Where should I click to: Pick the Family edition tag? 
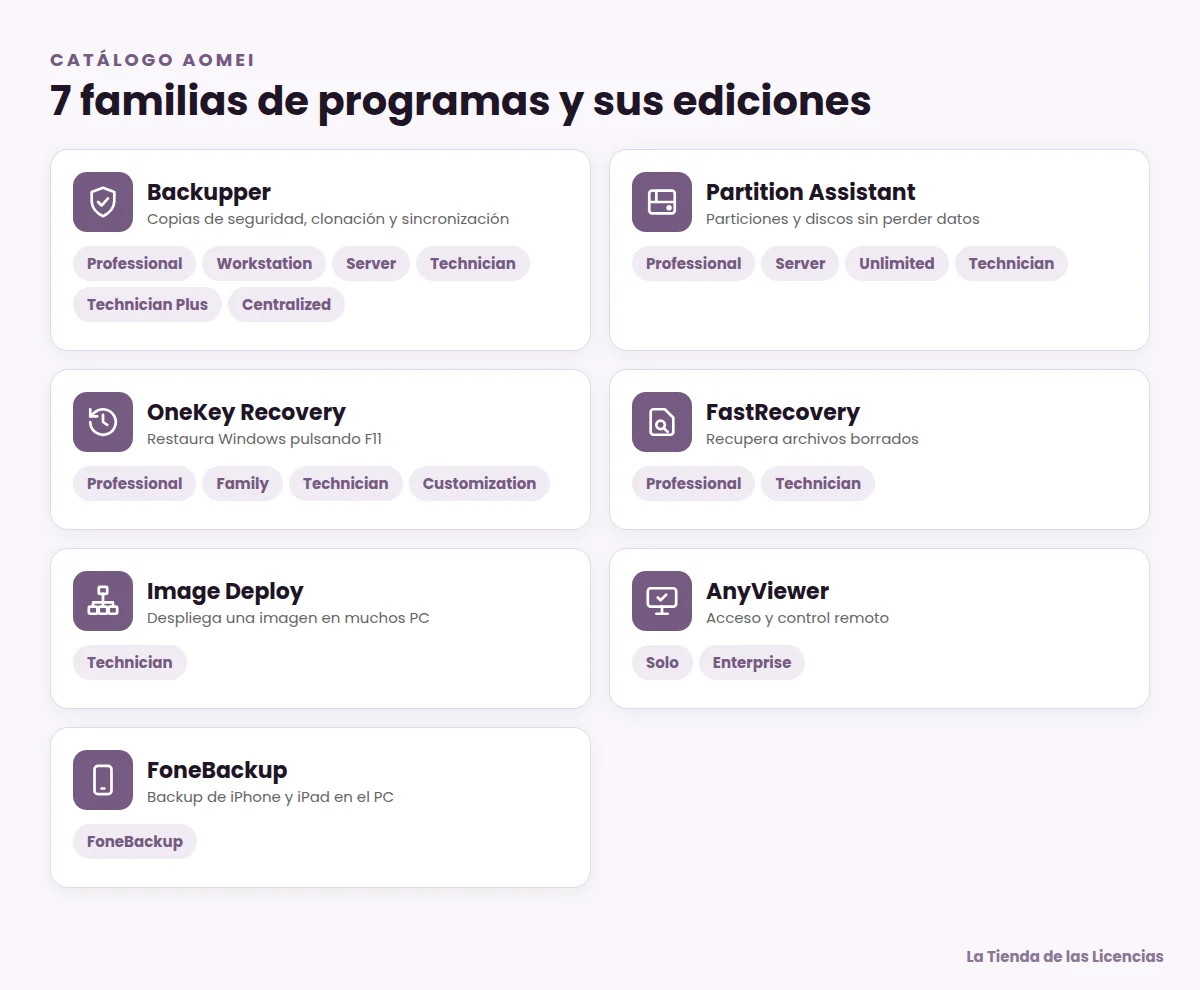point(242,484)
